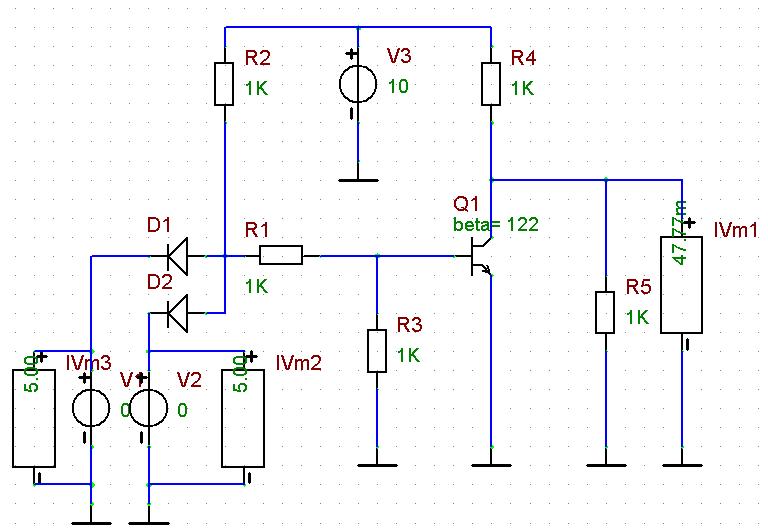Click the R2 label
Viewport: 768px width, 528px height.
click(258, 58)
